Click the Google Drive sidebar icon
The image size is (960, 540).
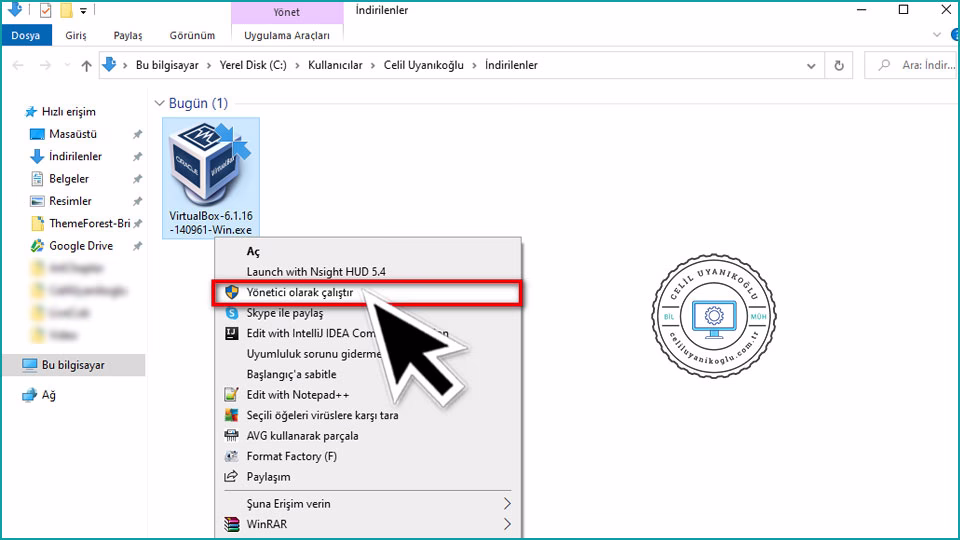click(x=37, y=246)
